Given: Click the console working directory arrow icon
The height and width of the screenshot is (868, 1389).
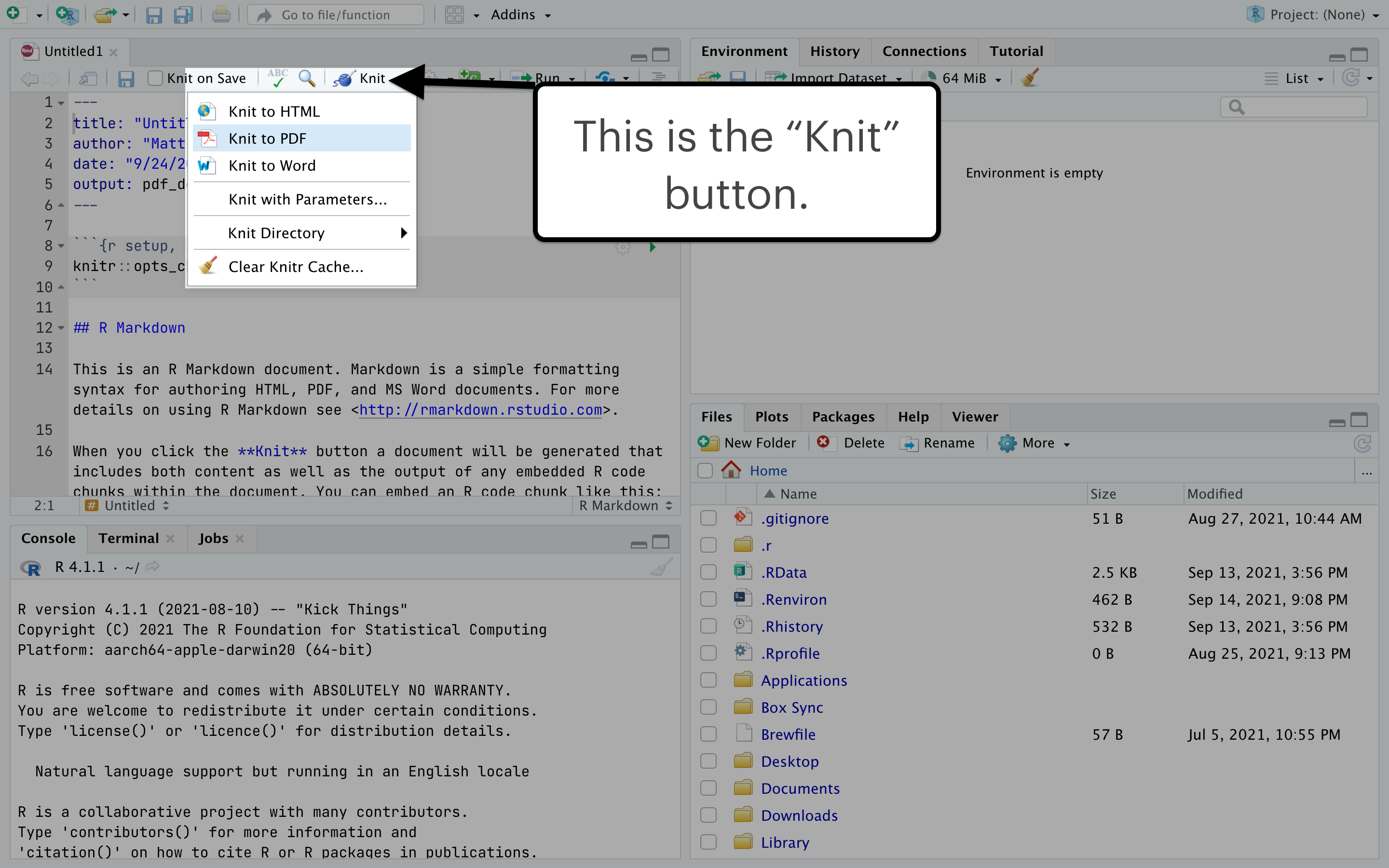Looking at the screenshot, I should click(151, 567).
